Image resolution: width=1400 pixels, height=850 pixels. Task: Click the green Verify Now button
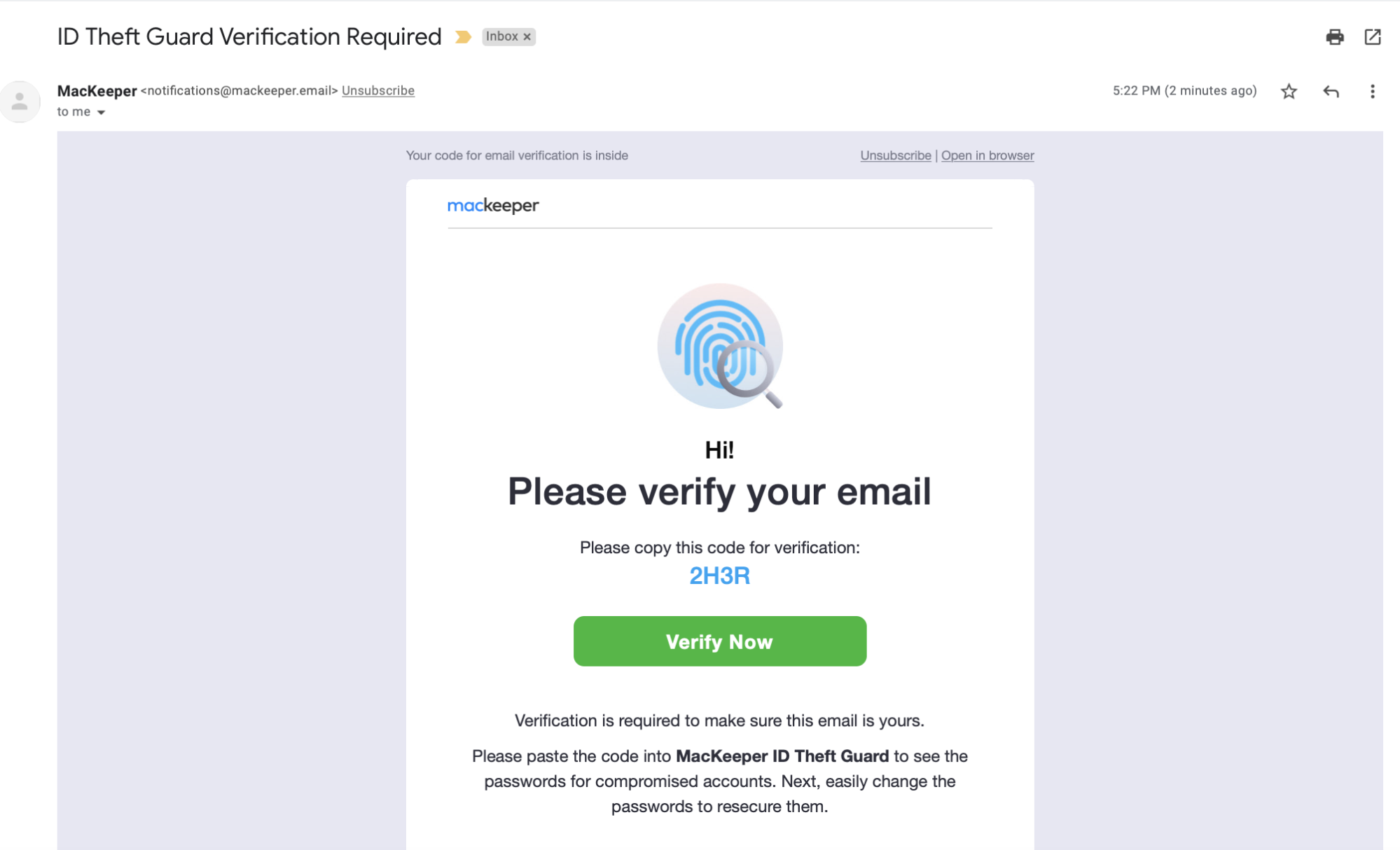tap(719, 641)
